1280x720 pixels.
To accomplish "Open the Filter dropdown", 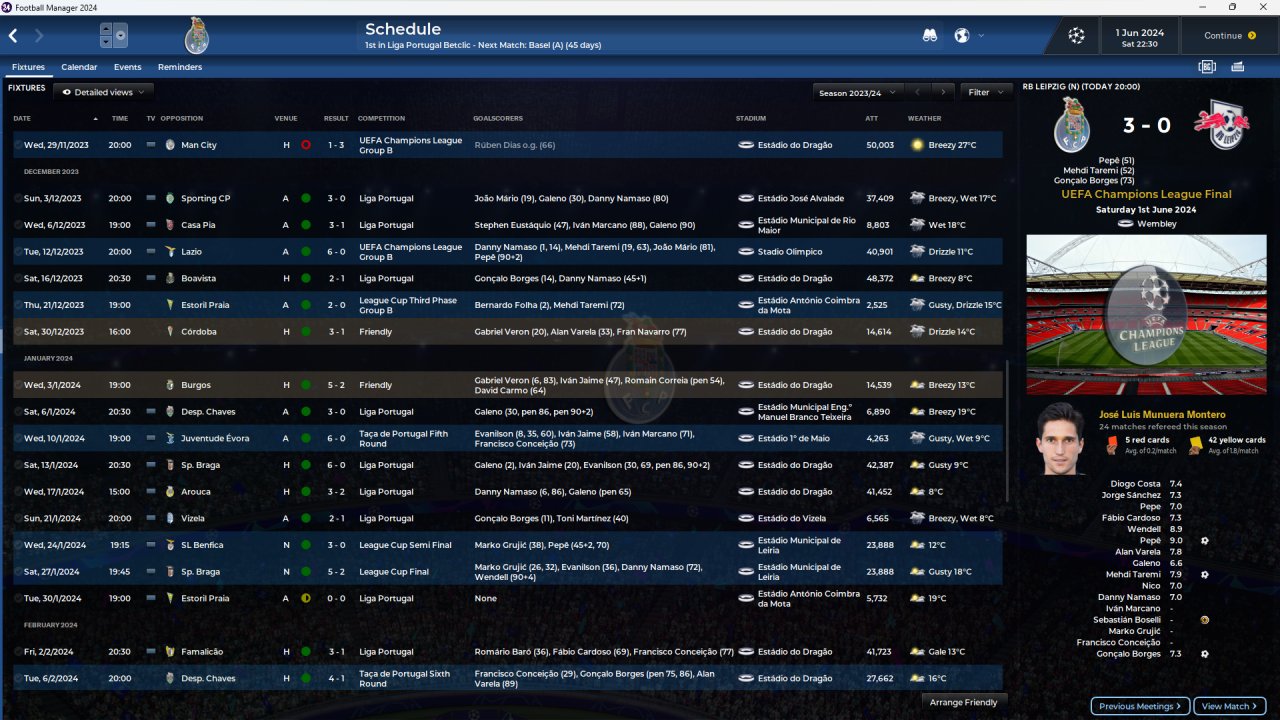I will pyautogui.click(x=986, y=92).
